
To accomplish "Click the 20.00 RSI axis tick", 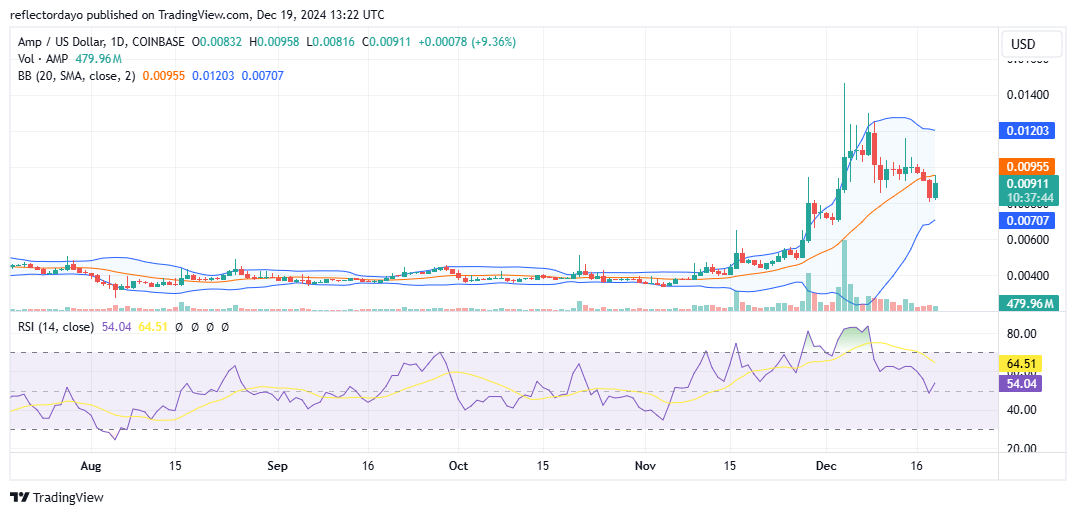I will [1023, 448].
